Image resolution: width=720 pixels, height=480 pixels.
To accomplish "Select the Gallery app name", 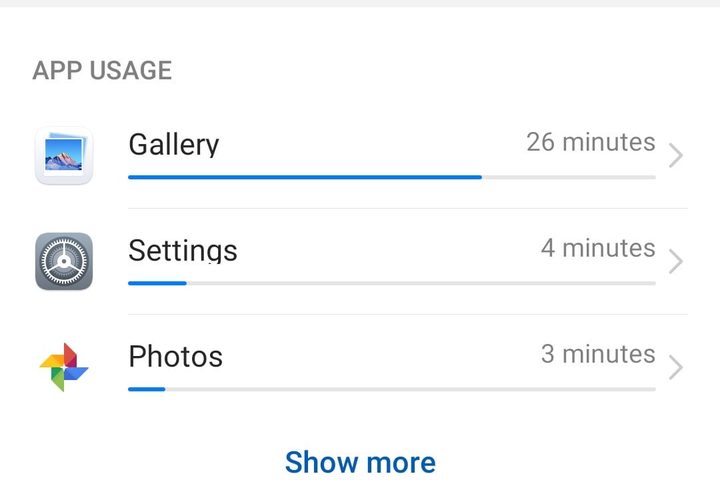I will click(173, 144).
